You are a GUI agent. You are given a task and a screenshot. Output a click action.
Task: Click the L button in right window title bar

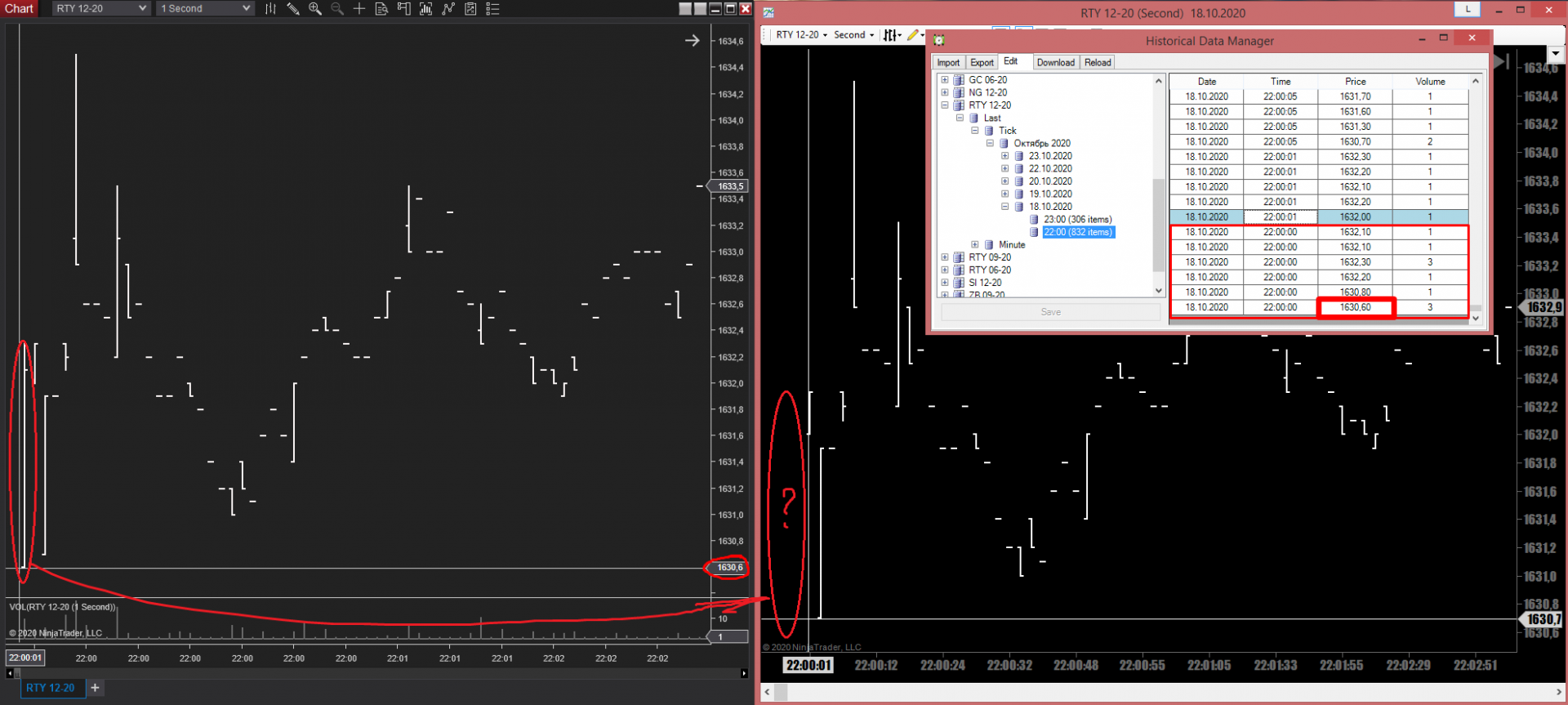pos(1468,9)
